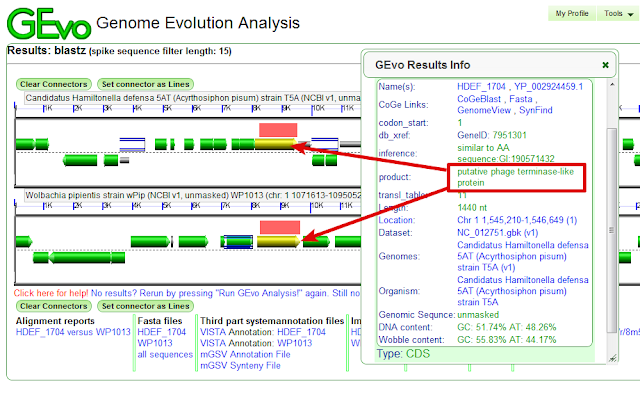Close the GEvo Results Info panel

coord(605,65)
